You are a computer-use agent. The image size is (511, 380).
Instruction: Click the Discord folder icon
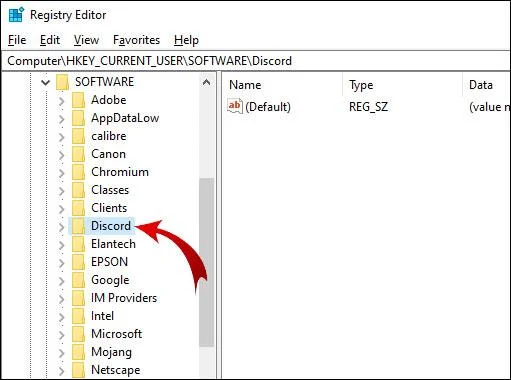[x=78, y=226]
